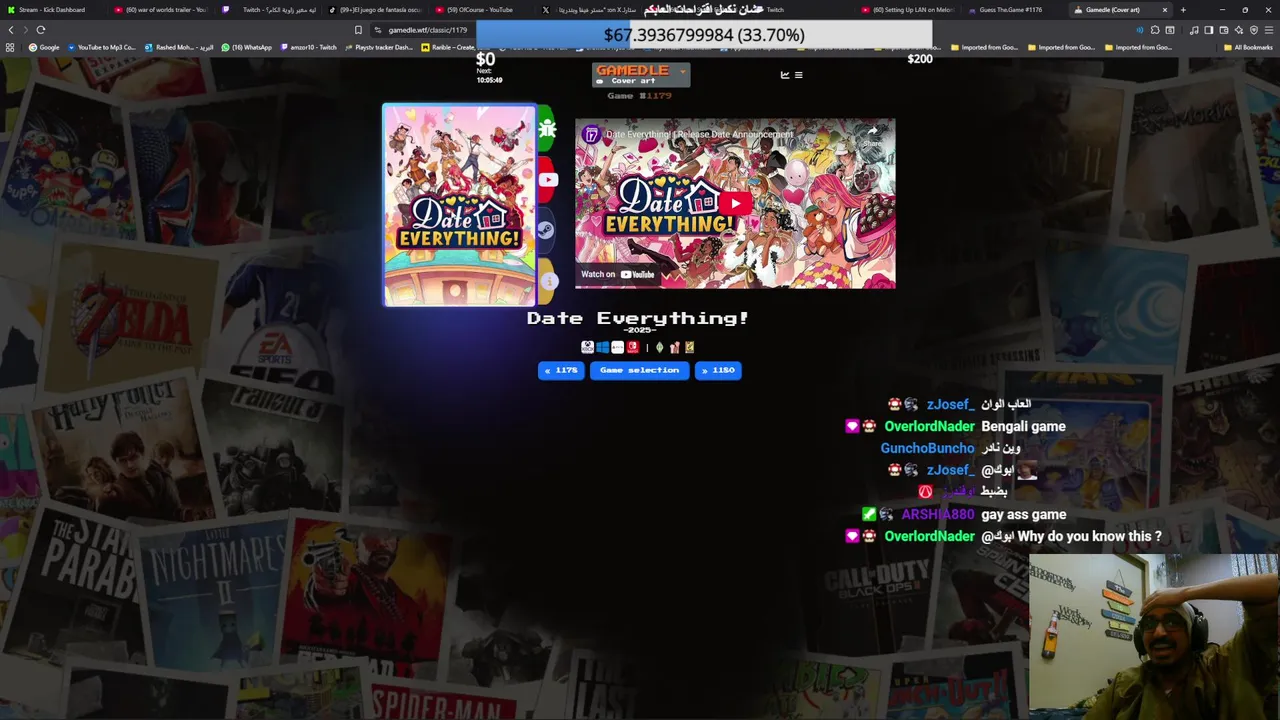Click the Xbox platform icon
Viewport: 1280px width, 720px height.
click(587, 347)
